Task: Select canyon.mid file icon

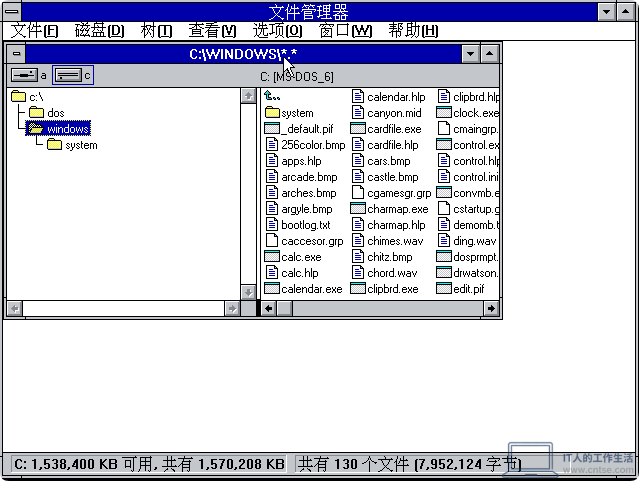Action: pos(358,113)
